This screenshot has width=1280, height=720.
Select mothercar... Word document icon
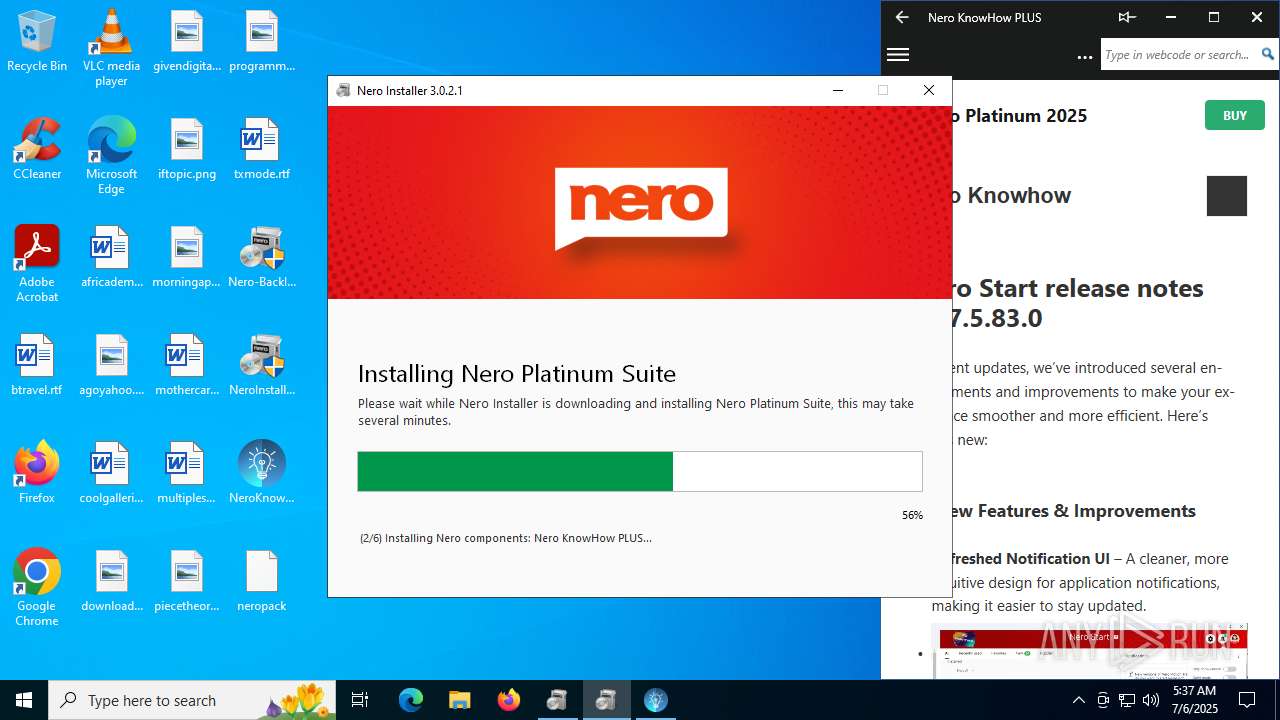point(187,364)
